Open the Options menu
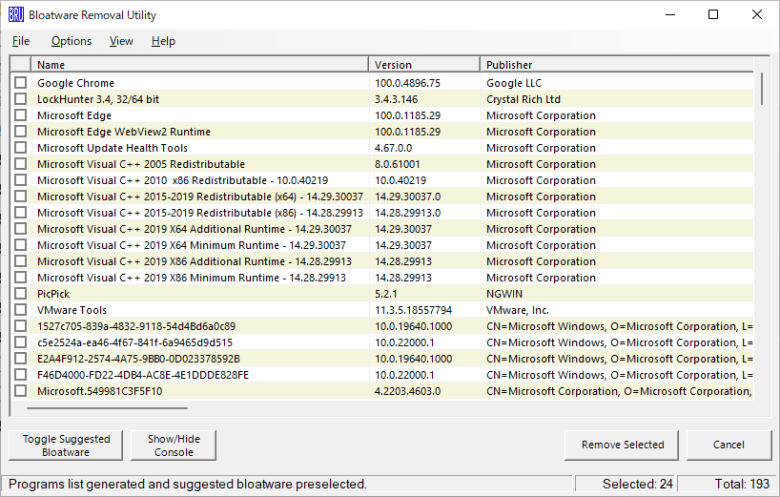This screenshot has width=780, height=497. coord(71,41)
